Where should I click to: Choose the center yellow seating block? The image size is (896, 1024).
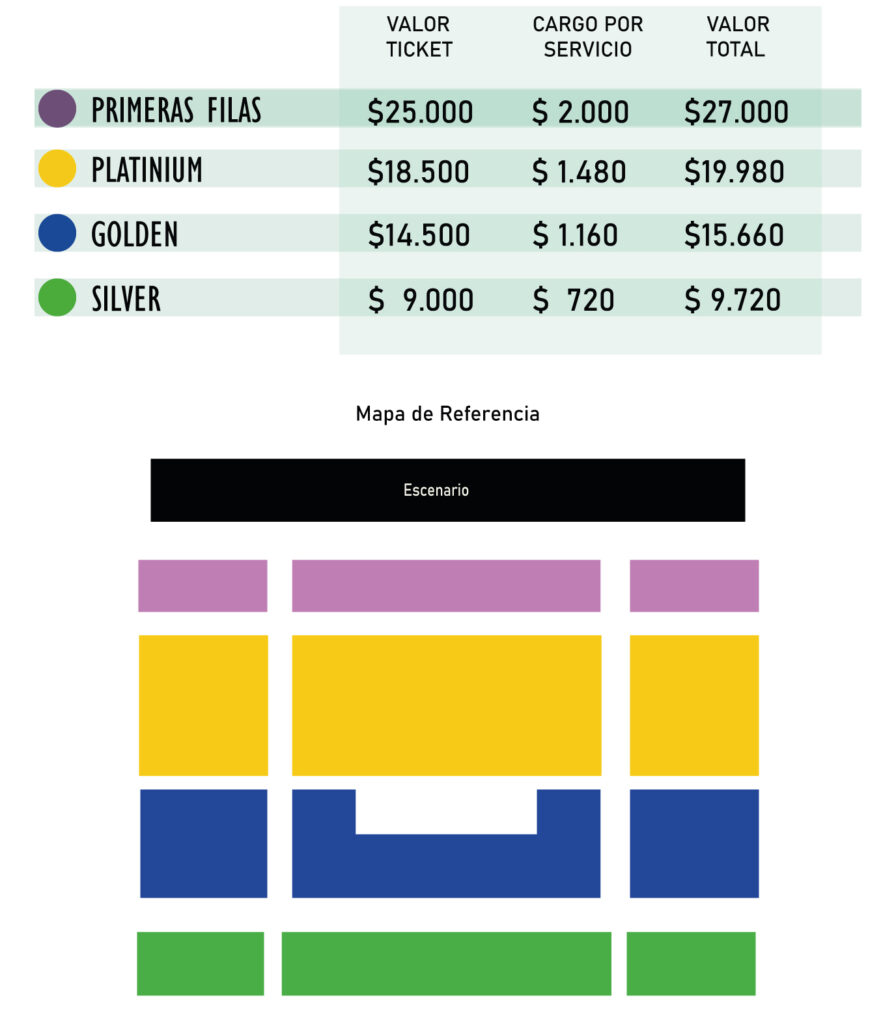pos(446,705)
